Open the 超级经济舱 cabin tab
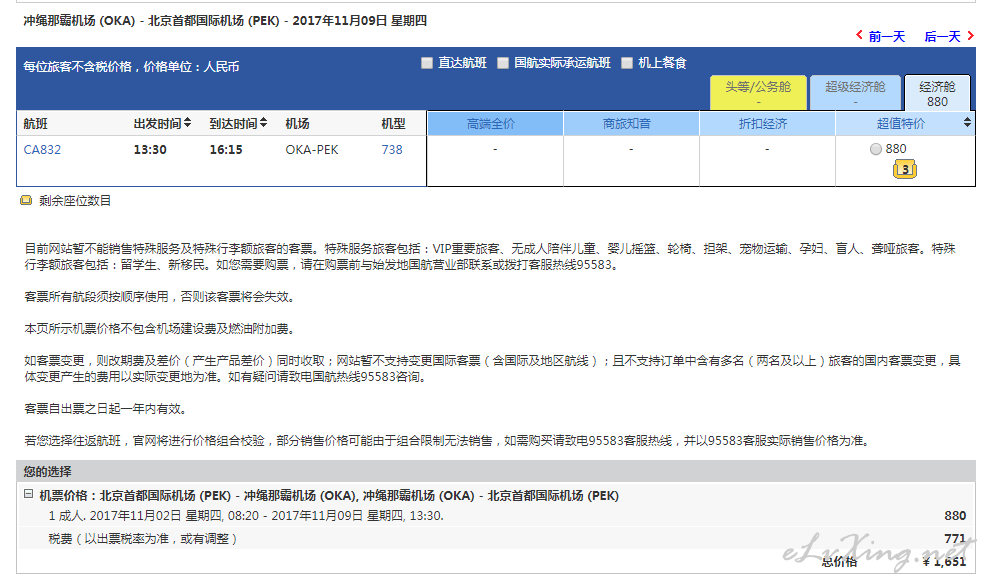Viewport: 987px width, 585px height. (855, 93)
